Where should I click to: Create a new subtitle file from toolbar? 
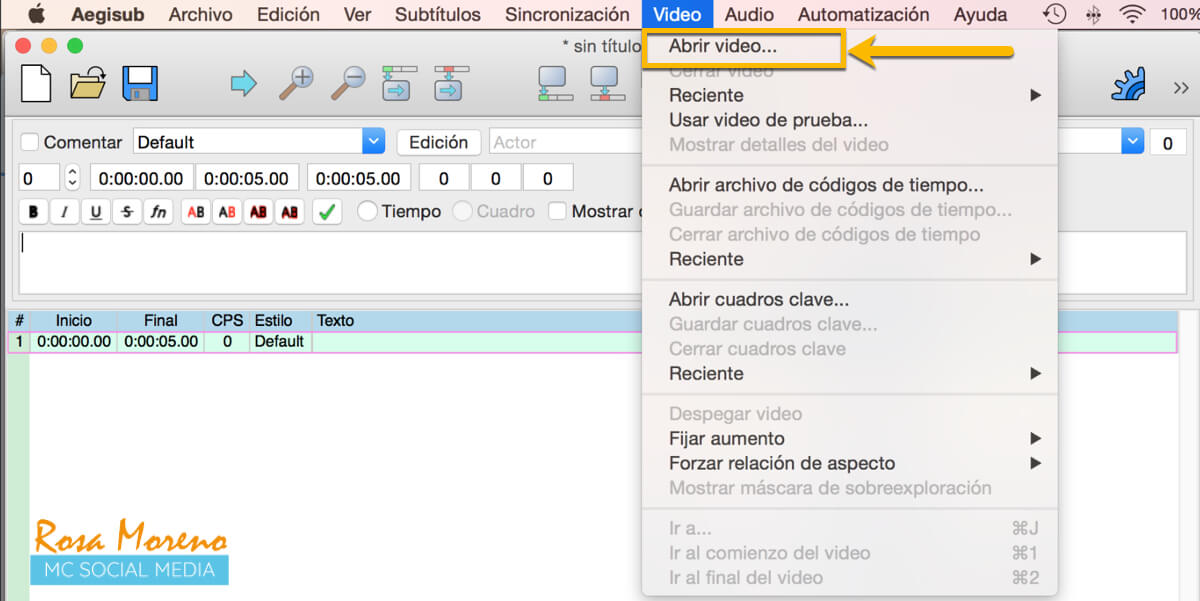[36, 83]
